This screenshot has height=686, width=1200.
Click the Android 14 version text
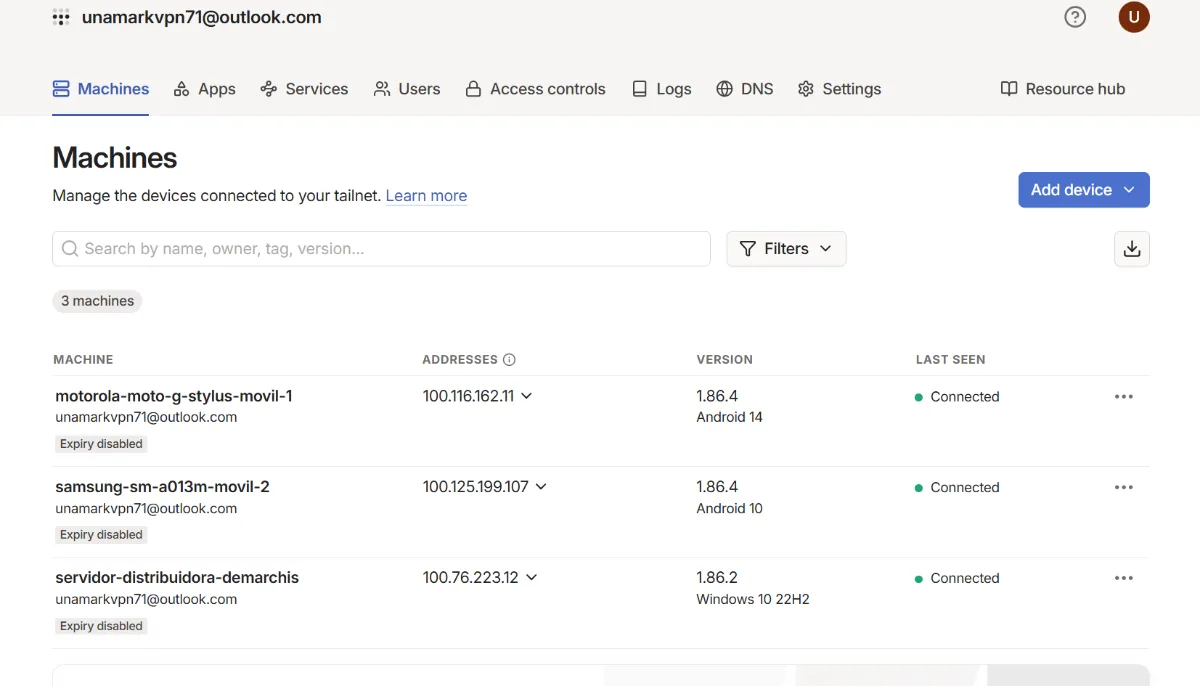[729, 417]
